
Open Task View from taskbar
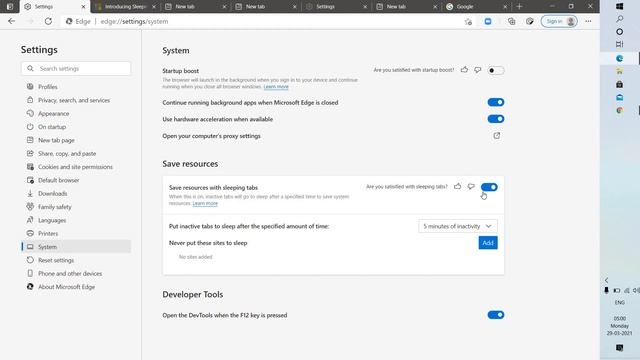(620, 44)
